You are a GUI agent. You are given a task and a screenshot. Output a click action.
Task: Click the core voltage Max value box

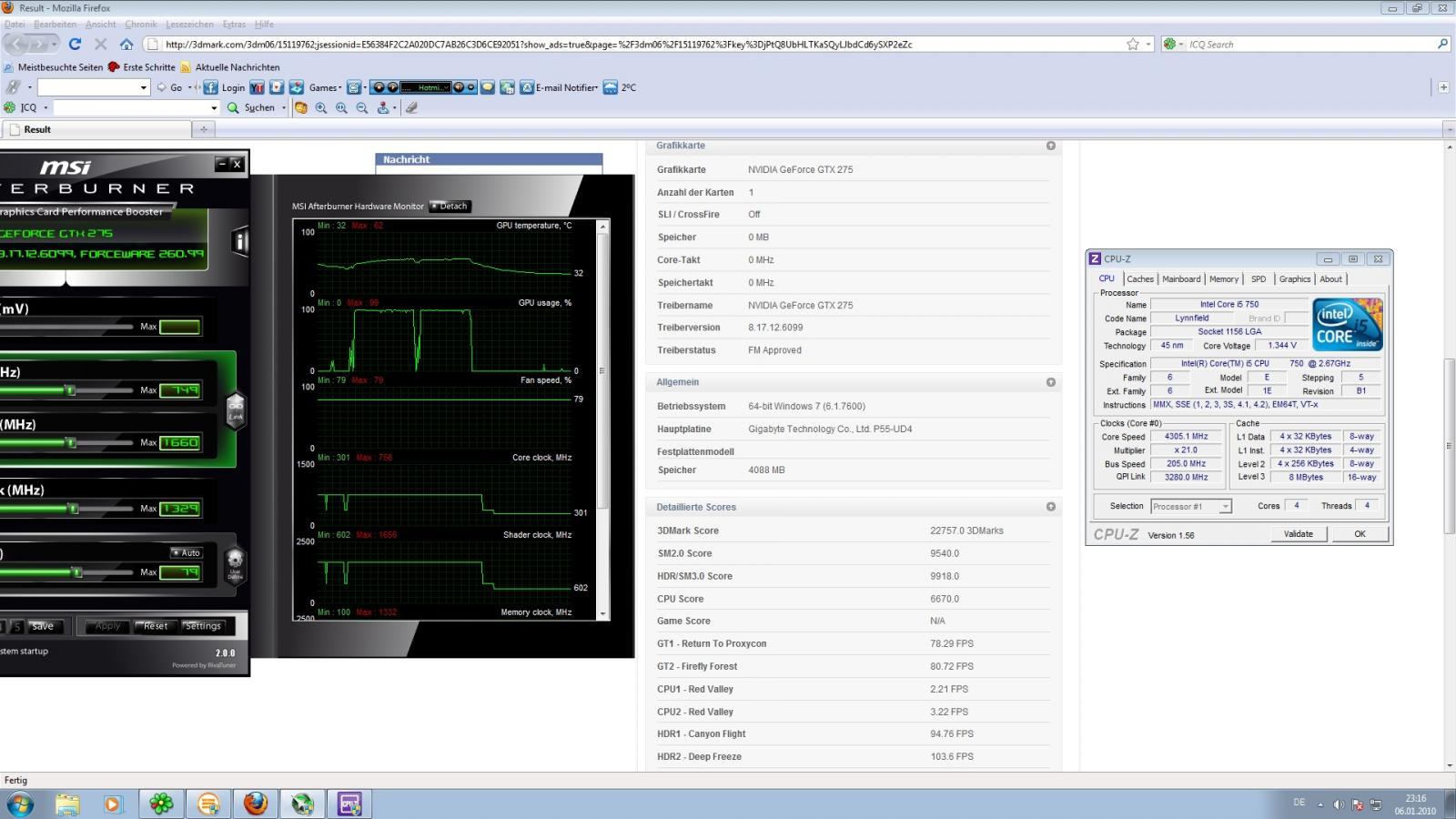pos(180,327)
